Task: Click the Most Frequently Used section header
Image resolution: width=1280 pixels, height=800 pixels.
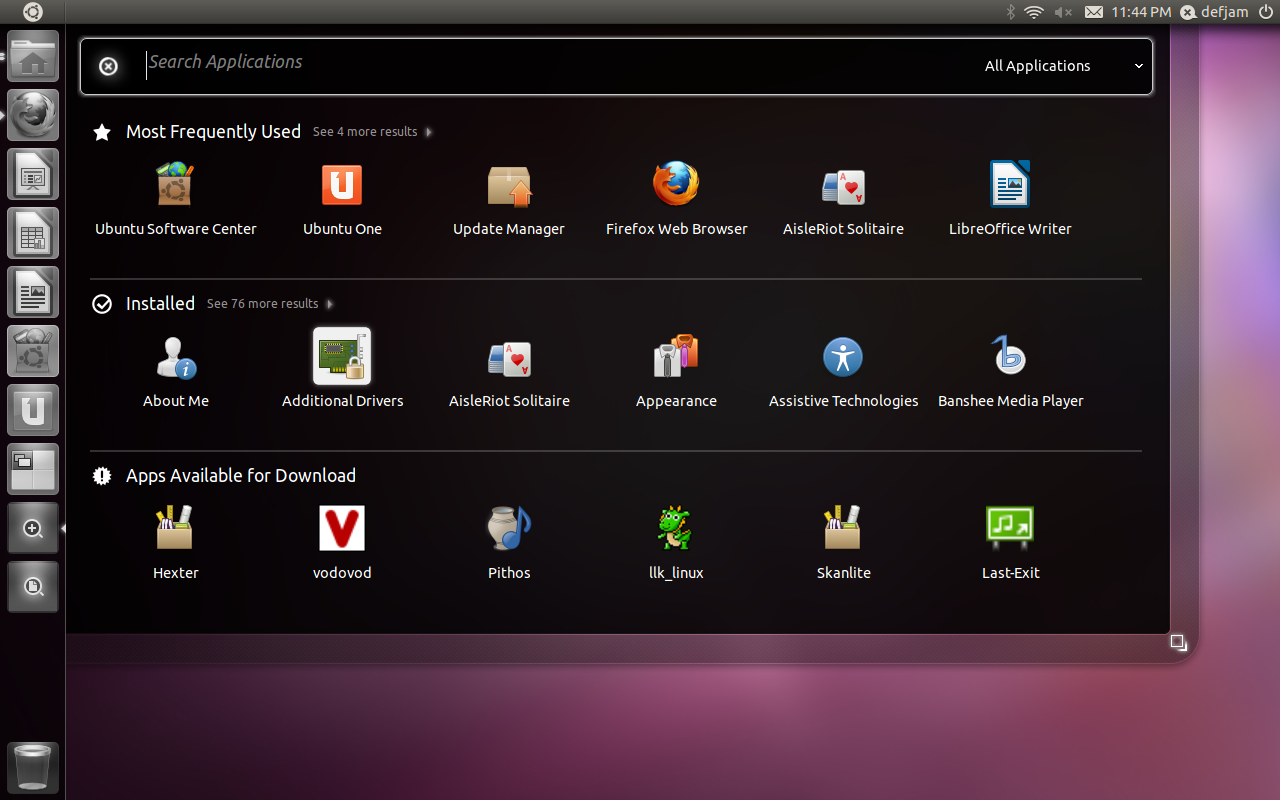Action: click(x=213, y=132)
